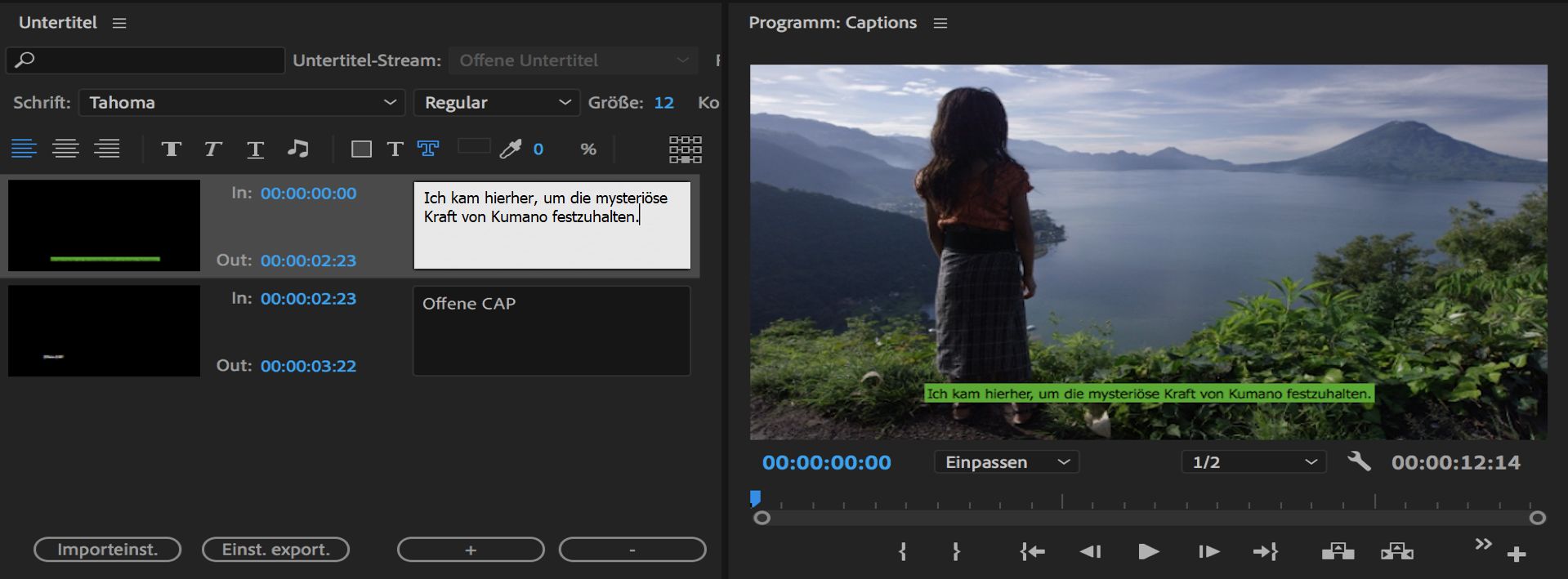Select the background color box icon

coord(361,149)
